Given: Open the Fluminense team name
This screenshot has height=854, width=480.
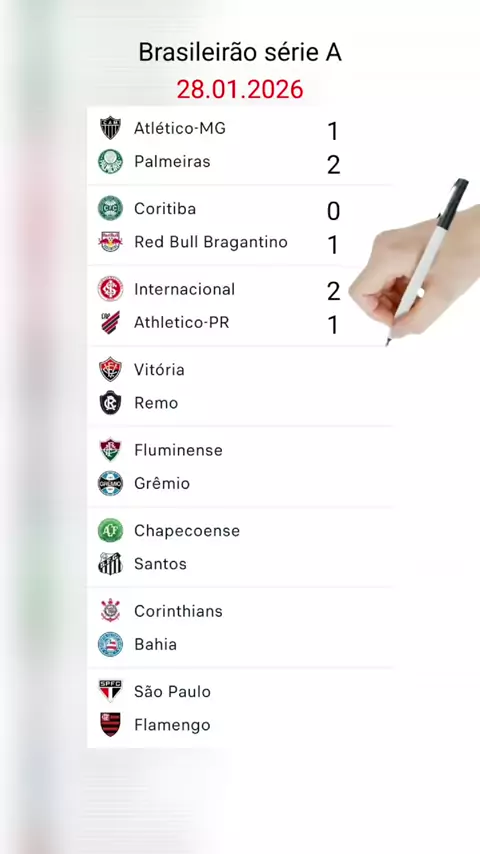Looking at the screenshot, I should 178,450.
